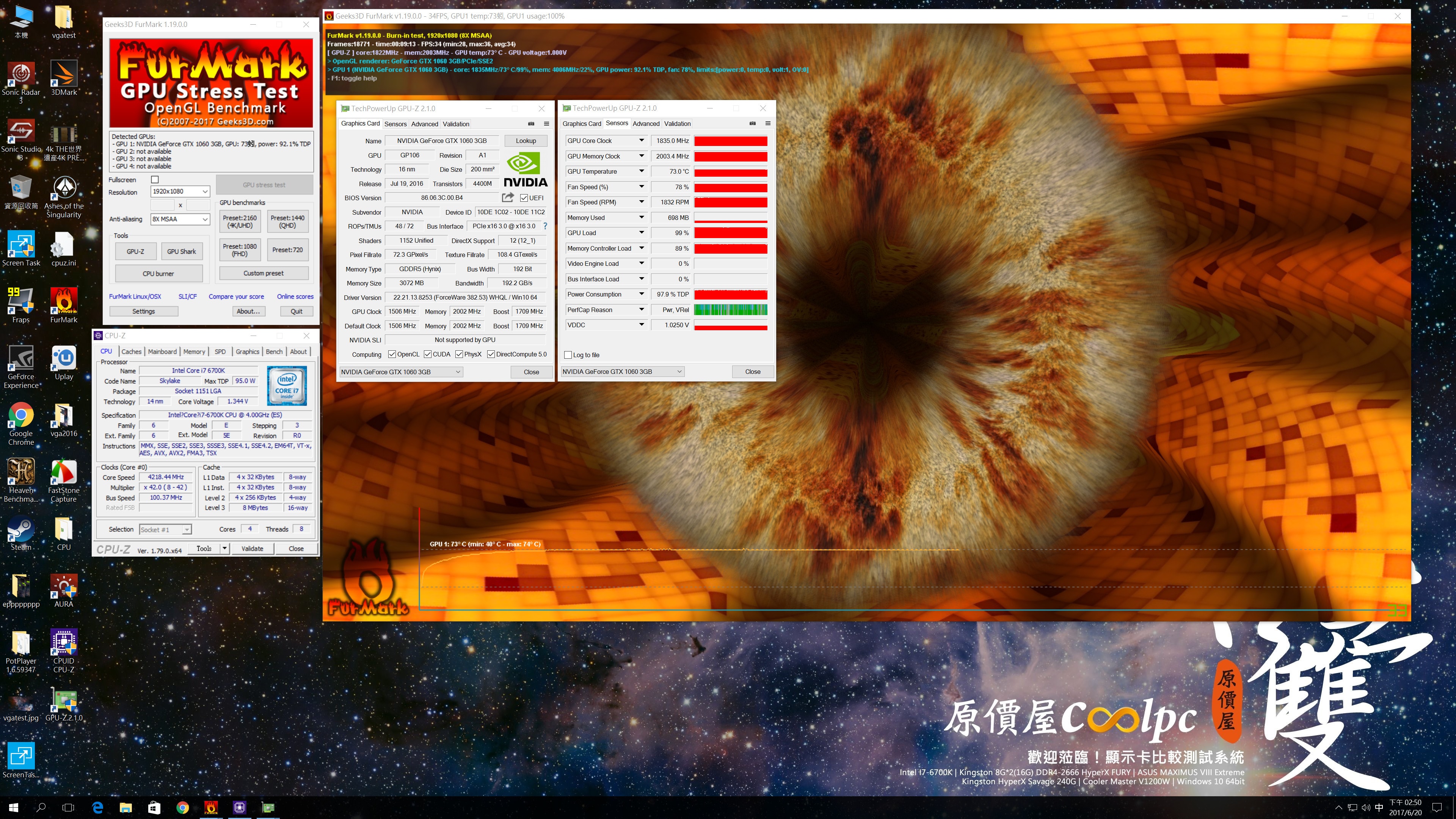Open the Compare your score link
Screen dimensions: 1456x819
tap(236, 296)
